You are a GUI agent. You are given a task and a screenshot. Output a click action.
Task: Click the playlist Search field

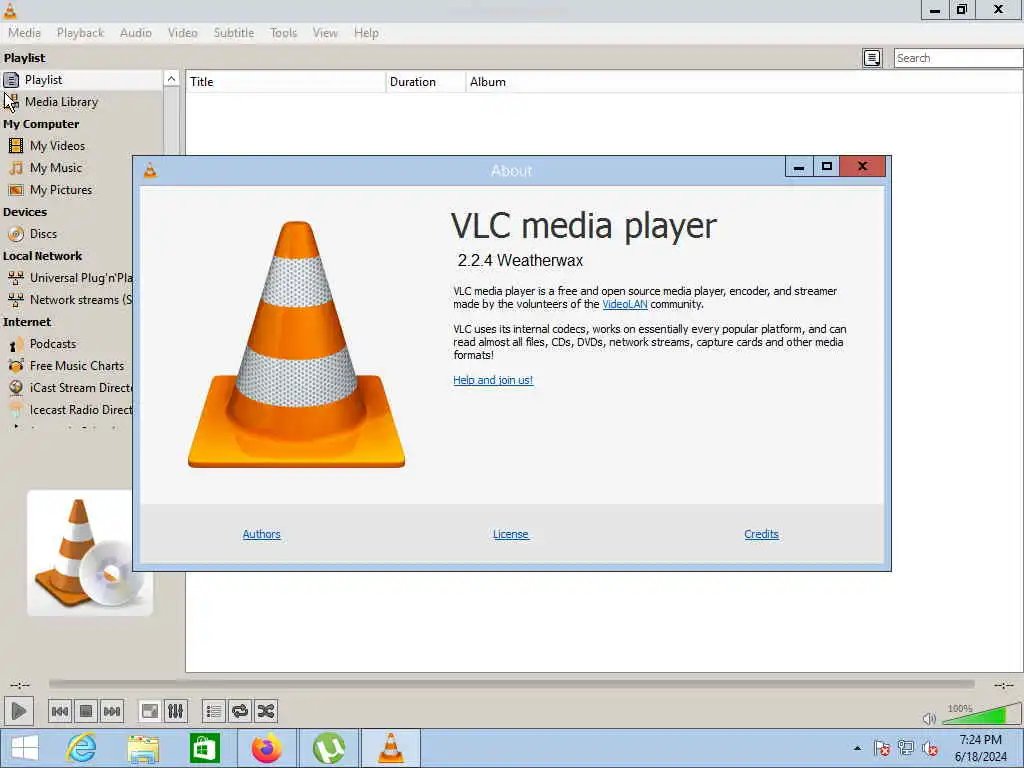pos(958,58)
